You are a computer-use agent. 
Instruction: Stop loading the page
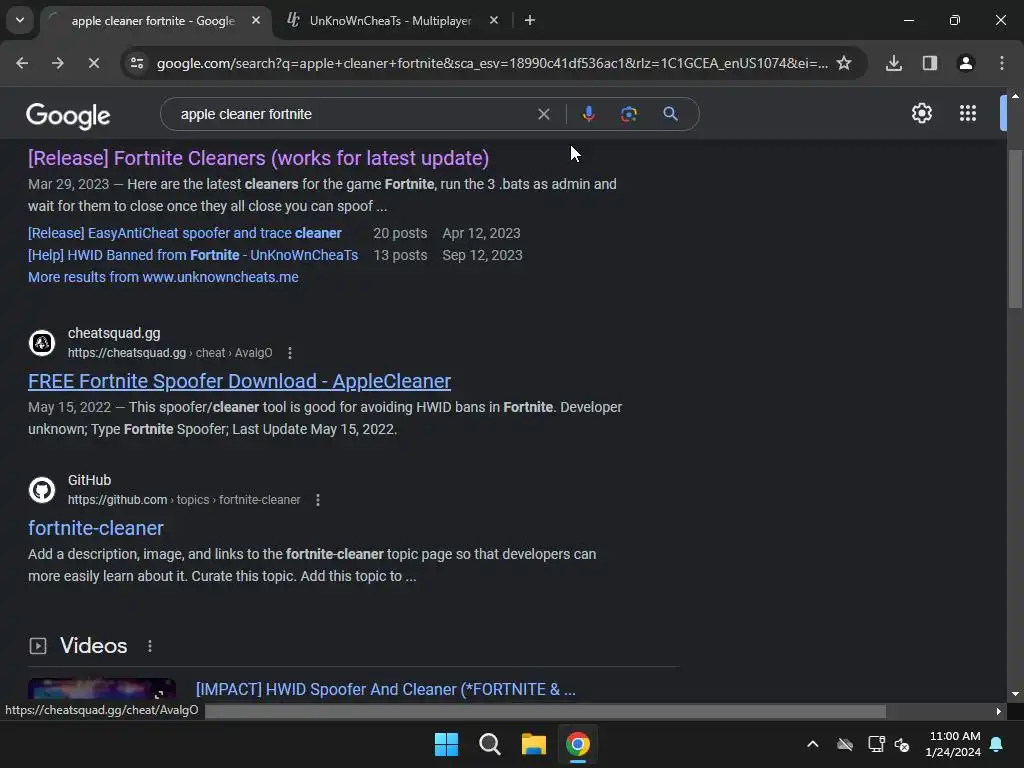coord(93,63)
